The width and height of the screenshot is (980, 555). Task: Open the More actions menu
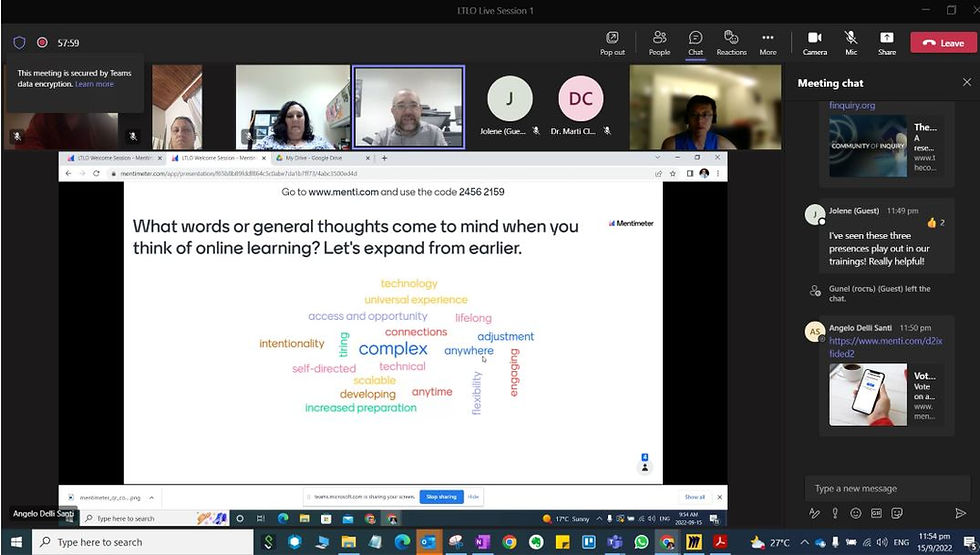click(x=768, y=43)
